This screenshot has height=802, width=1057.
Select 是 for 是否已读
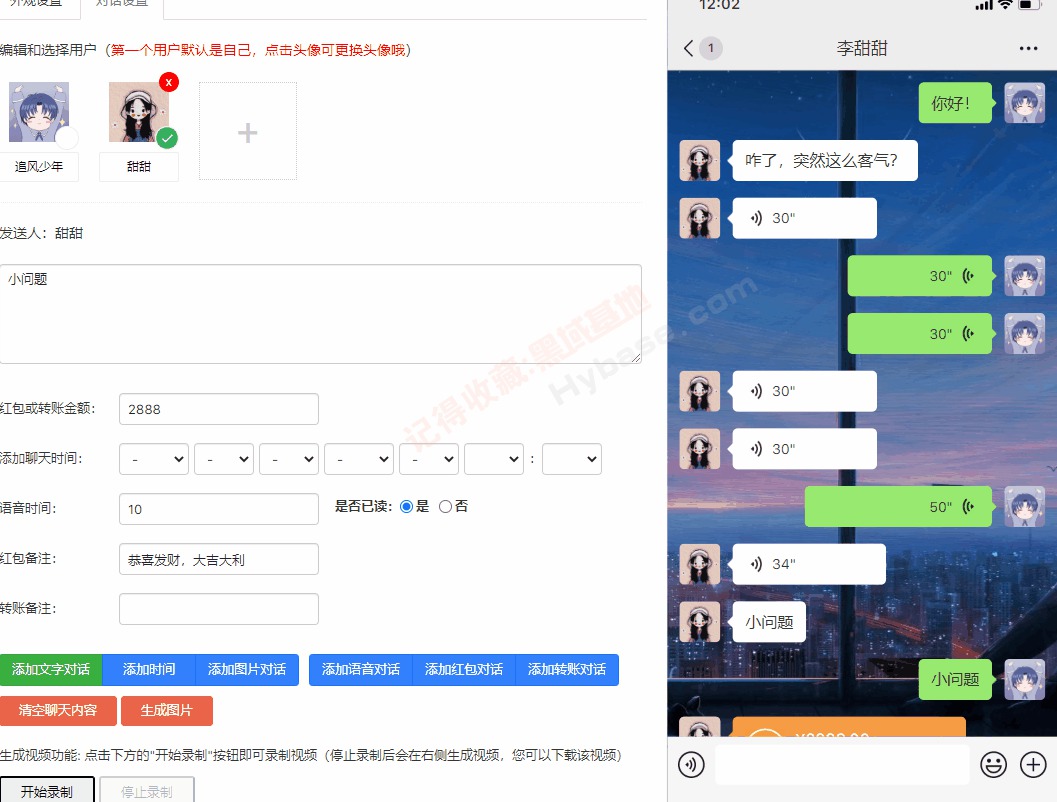406,507
